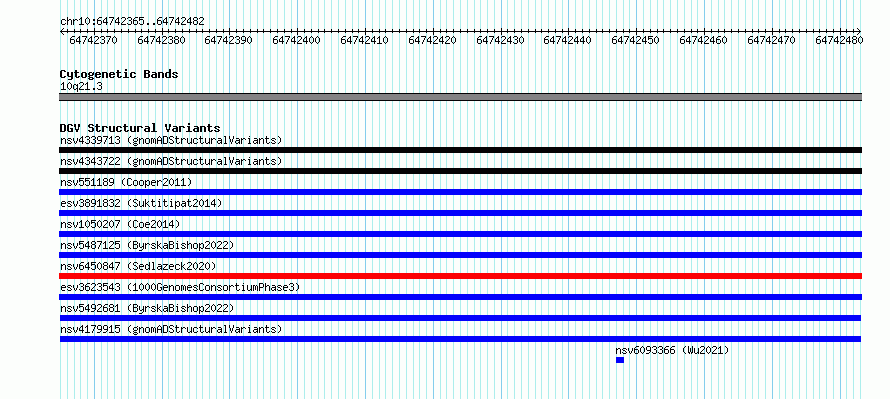Viewport: 890px width, 399px height.
Task: Click the red Sedlazeck2020 variant bar
Action: pyautogui.click(x=460, y=276)
